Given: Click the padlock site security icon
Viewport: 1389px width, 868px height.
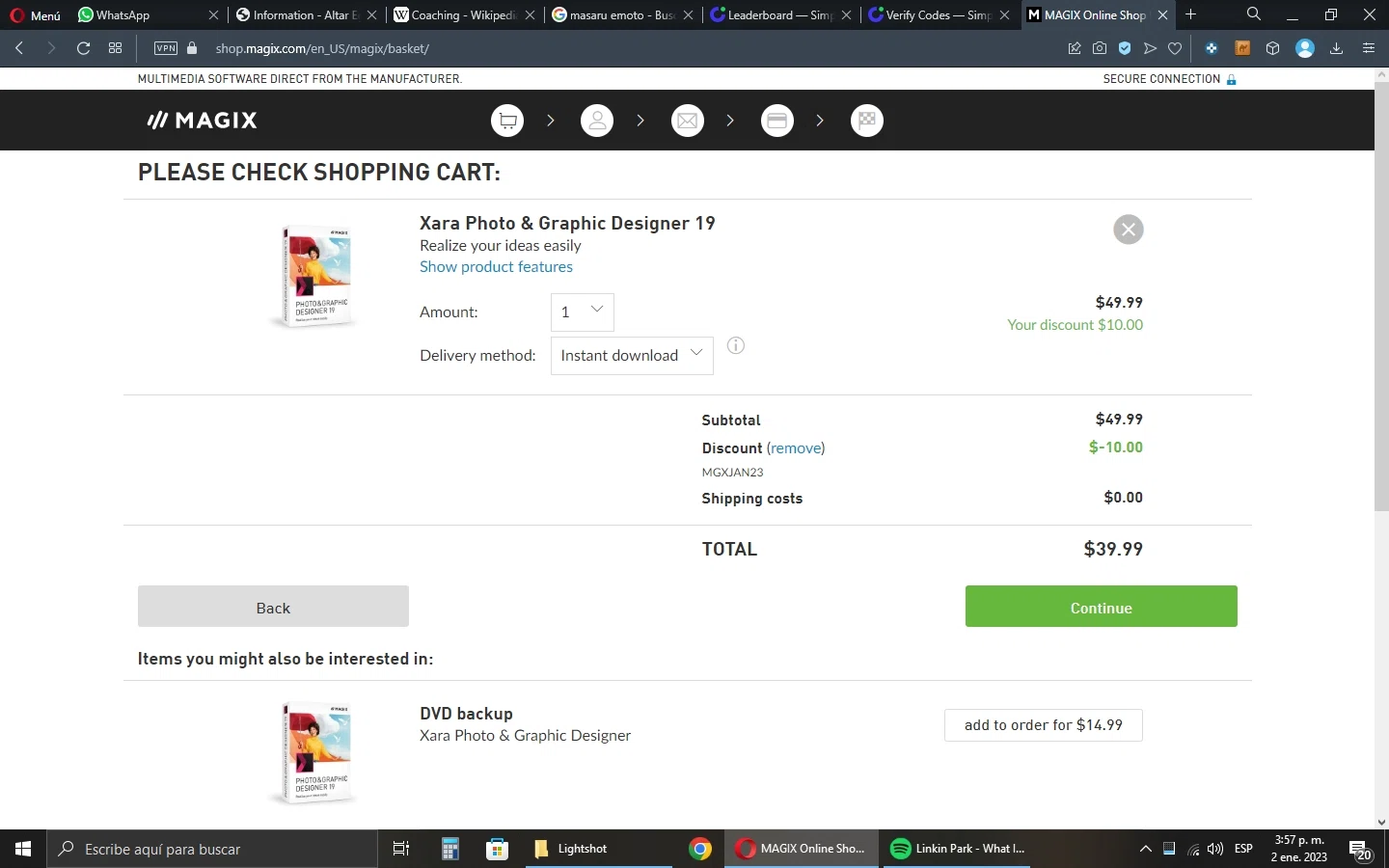Looking at the screenshot, I should 192,48.
